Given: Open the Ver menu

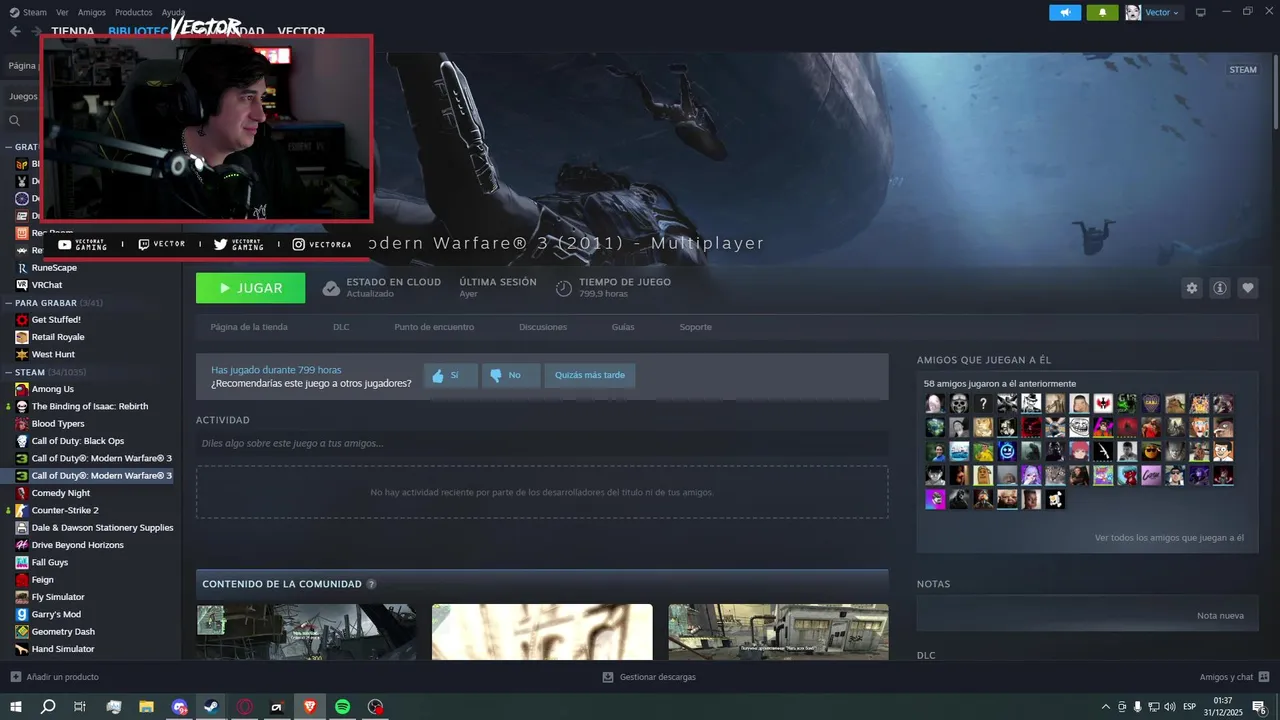Looking at the screenshot, I should (x=62, y=12).
